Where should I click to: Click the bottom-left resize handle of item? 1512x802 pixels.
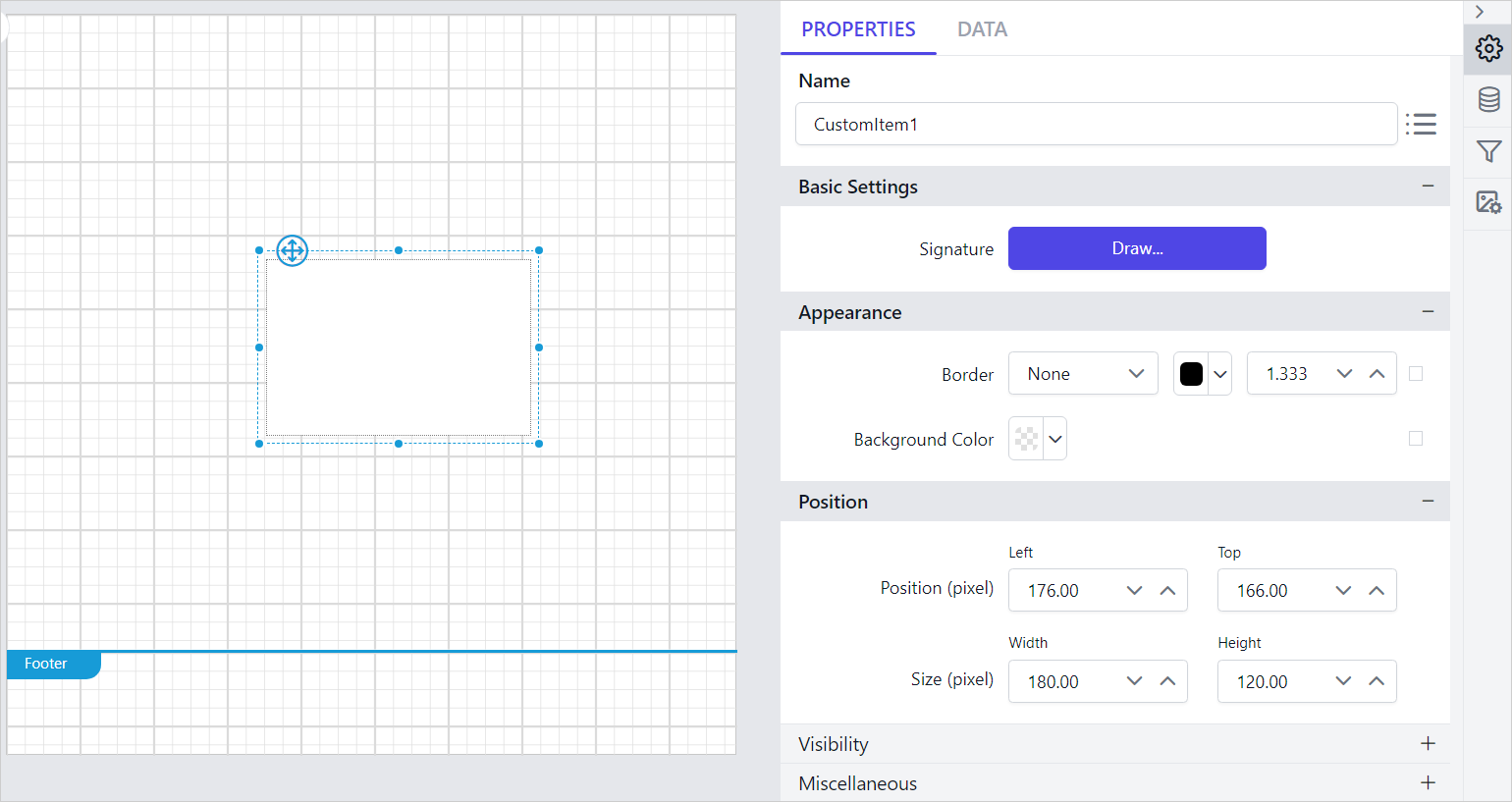(259, 444)
